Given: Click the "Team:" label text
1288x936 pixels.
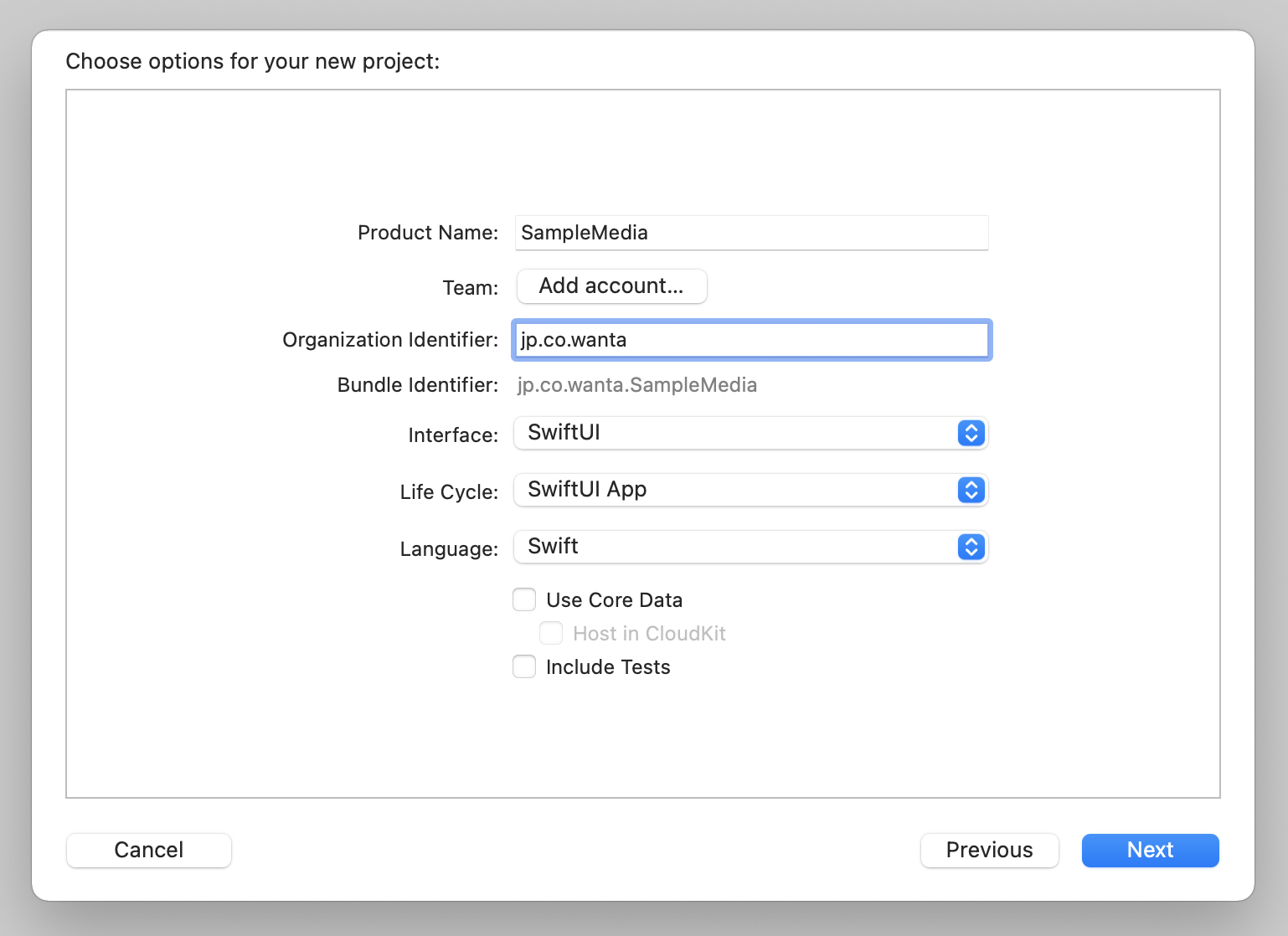Looking at the screenshot, I should 470,288.
